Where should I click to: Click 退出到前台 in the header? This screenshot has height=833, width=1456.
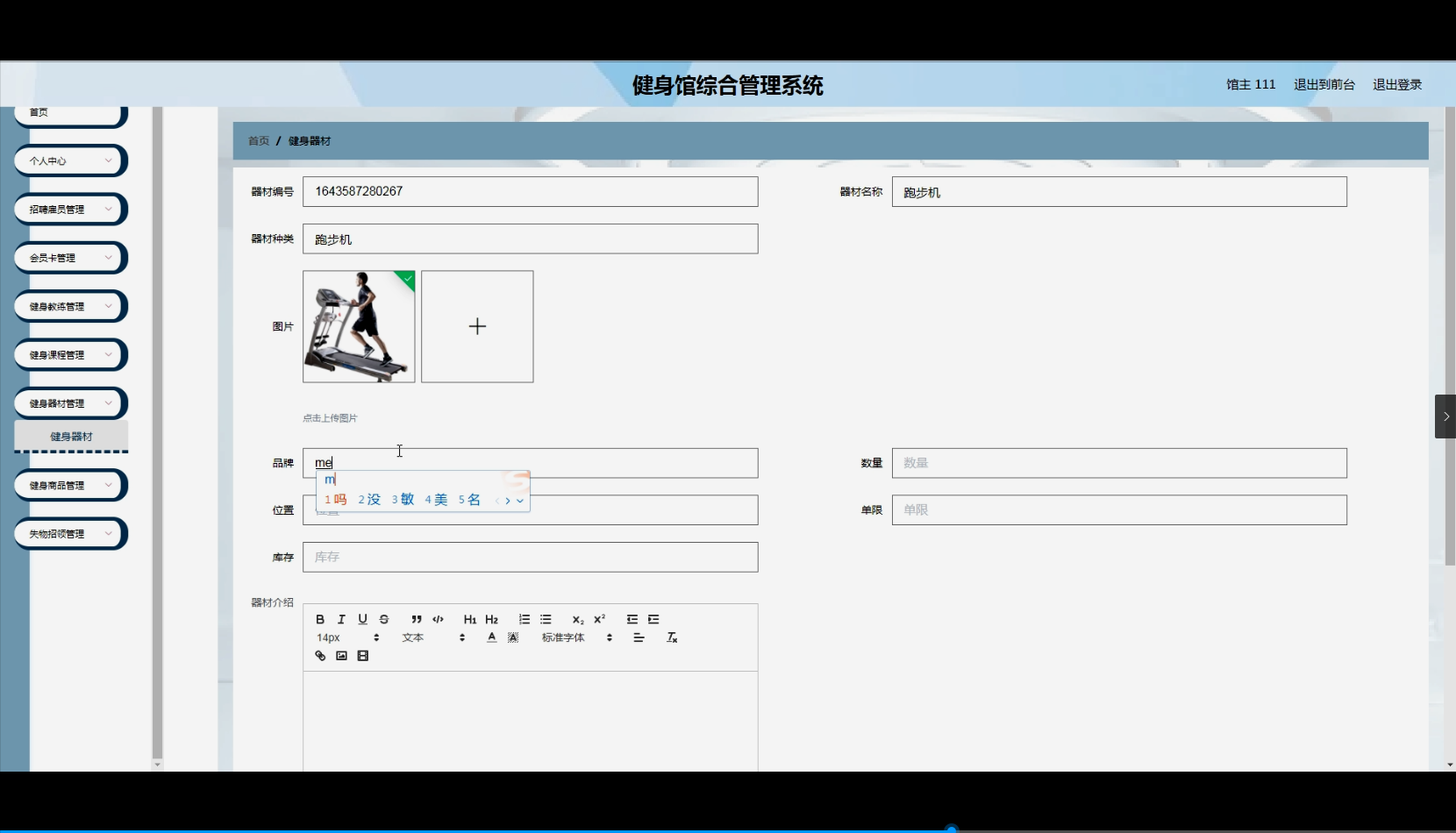pos(1324,85)
